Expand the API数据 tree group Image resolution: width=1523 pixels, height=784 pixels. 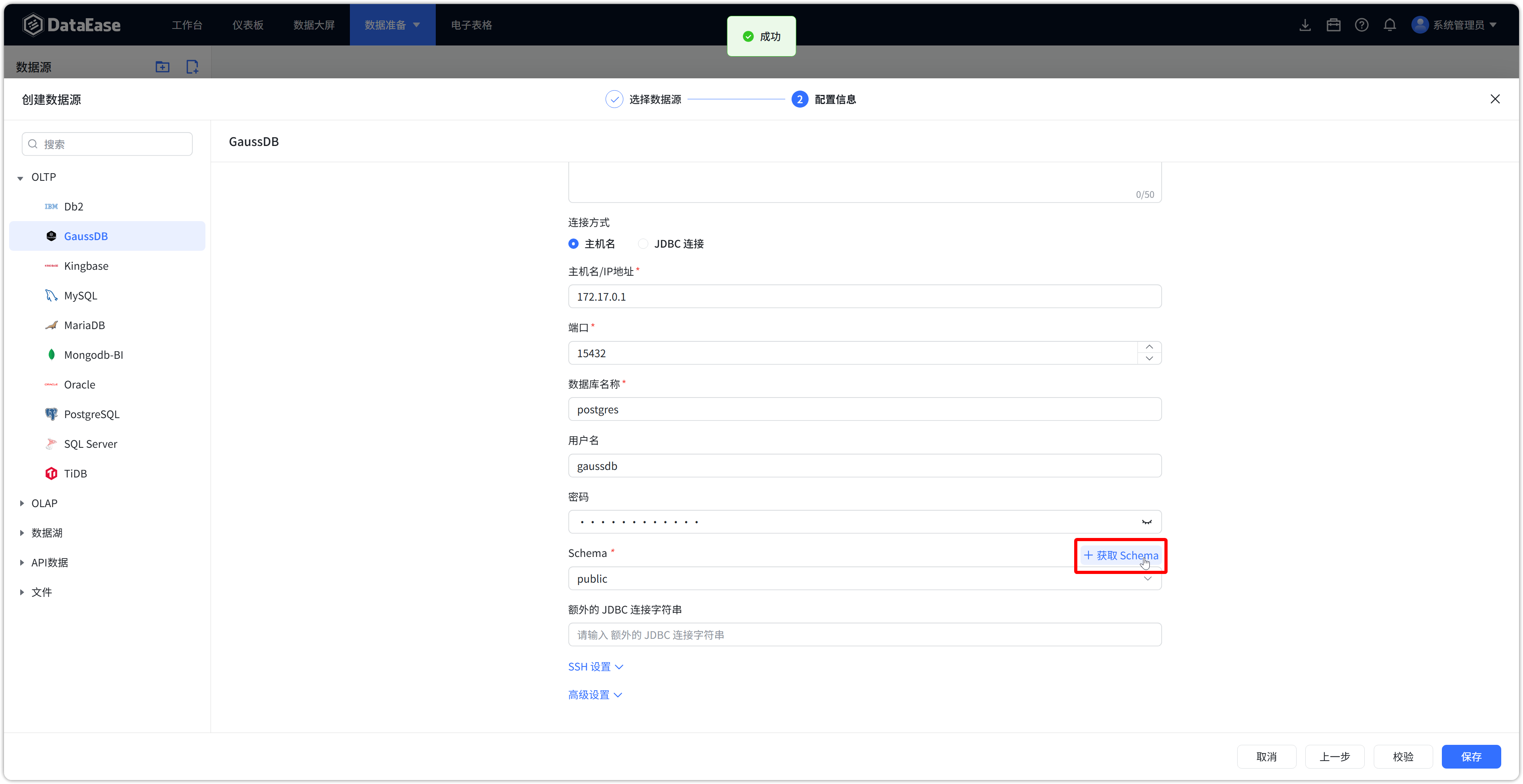21,562
